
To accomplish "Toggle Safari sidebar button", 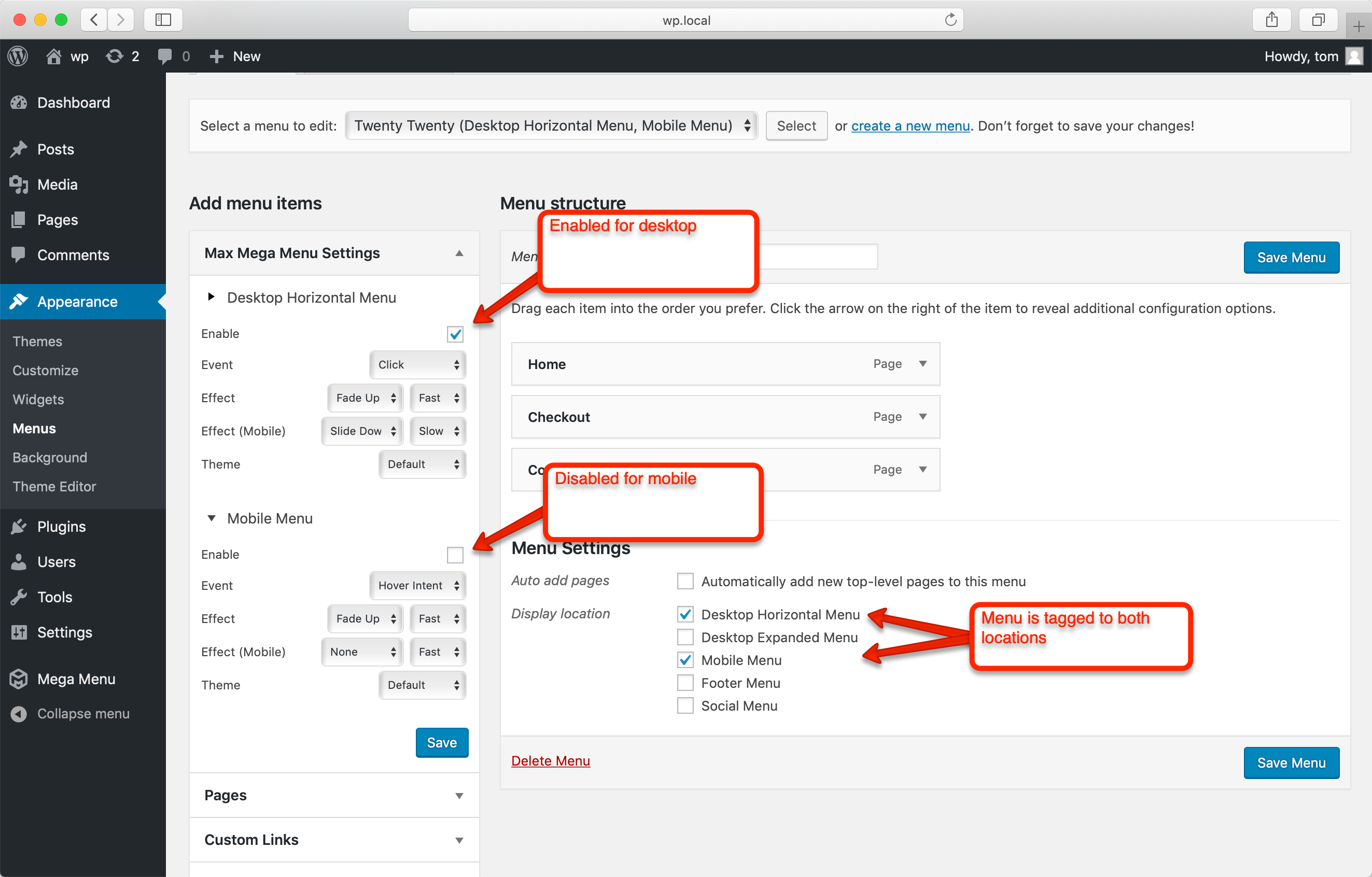I will (163, 20).
